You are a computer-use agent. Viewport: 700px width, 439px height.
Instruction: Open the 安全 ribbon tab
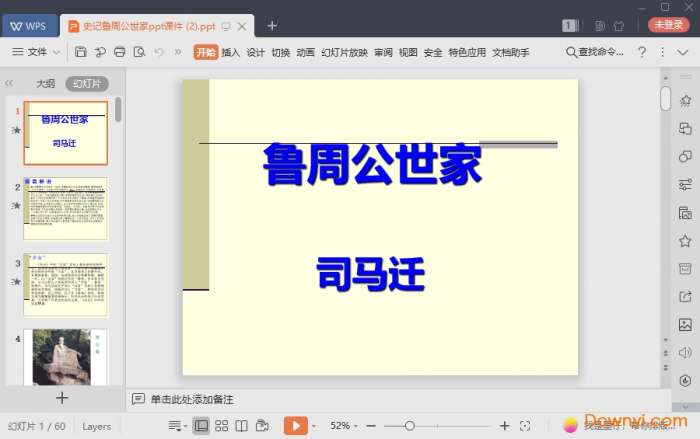click(433, 52)
